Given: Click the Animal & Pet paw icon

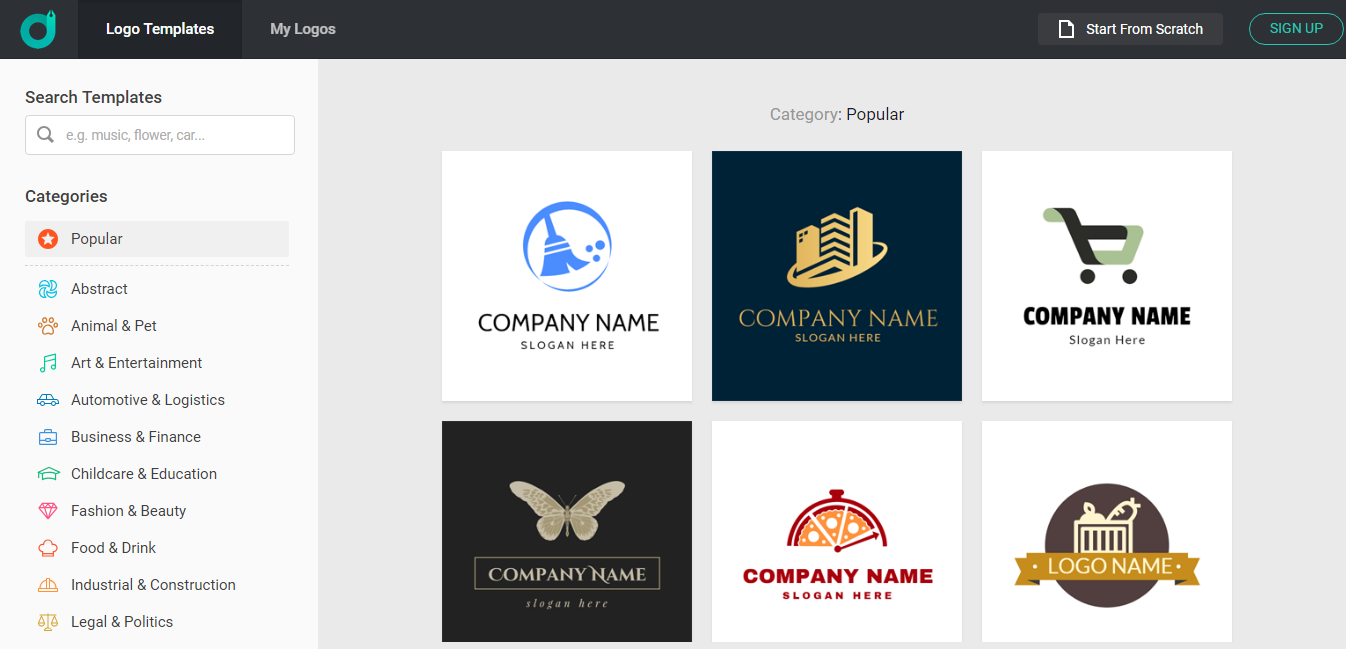Looking at the screenshot, I should point(48,326).
